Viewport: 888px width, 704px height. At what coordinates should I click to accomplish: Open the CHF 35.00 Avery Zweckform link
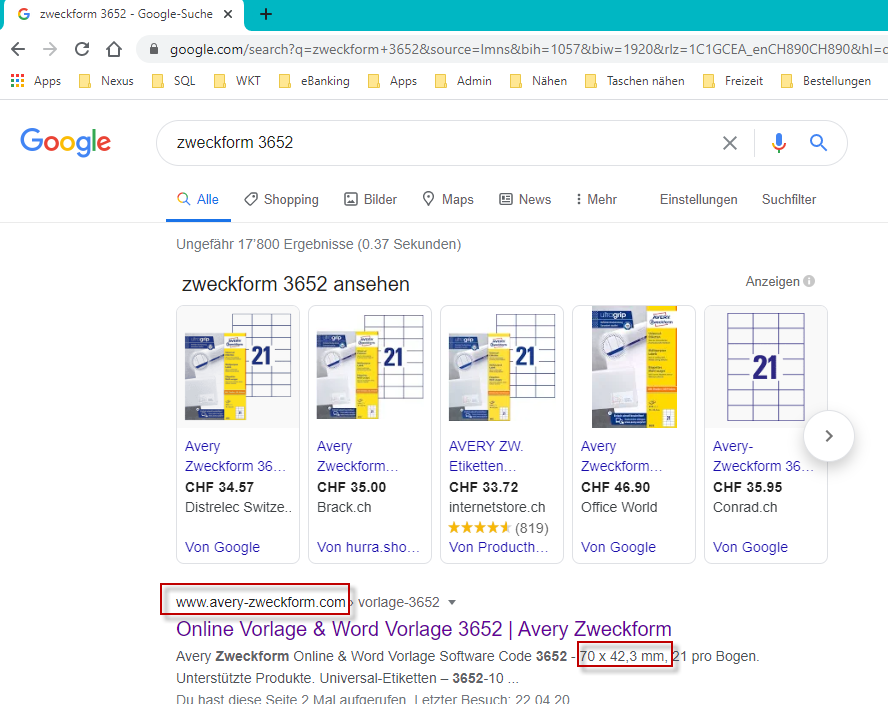357,456
